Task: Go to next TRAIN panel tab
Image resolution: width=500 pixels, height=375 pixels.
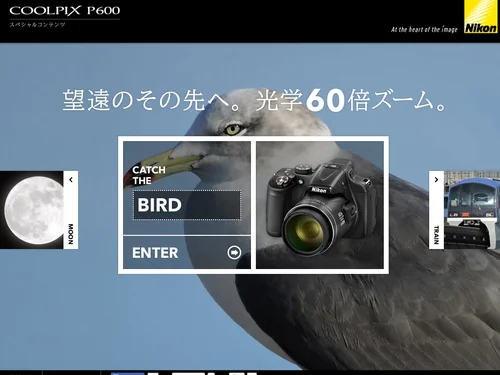Action: [x=436, y=210]
